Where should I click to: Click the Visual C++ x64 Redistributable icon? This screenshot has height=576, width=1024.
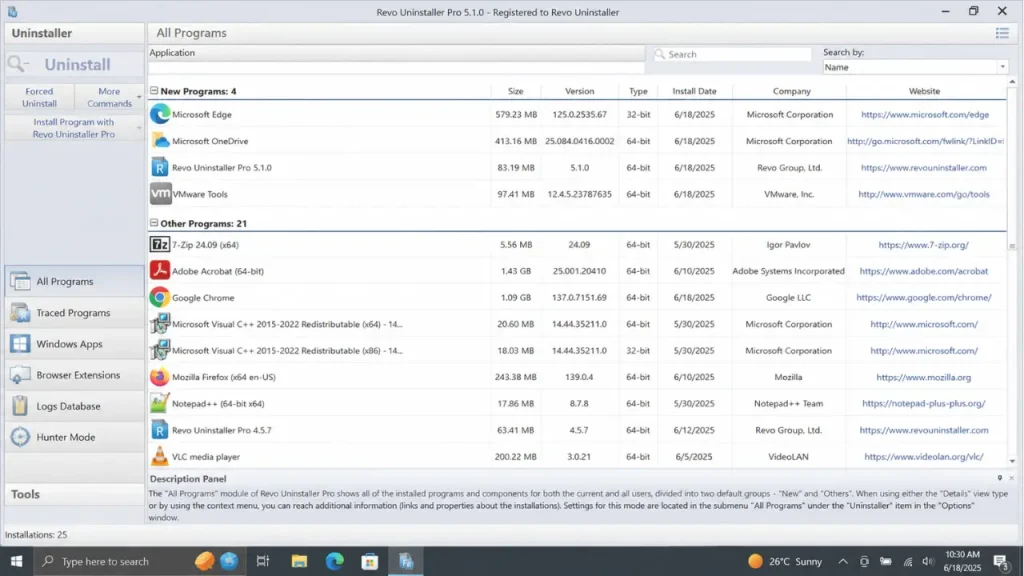tap(159, 324)
